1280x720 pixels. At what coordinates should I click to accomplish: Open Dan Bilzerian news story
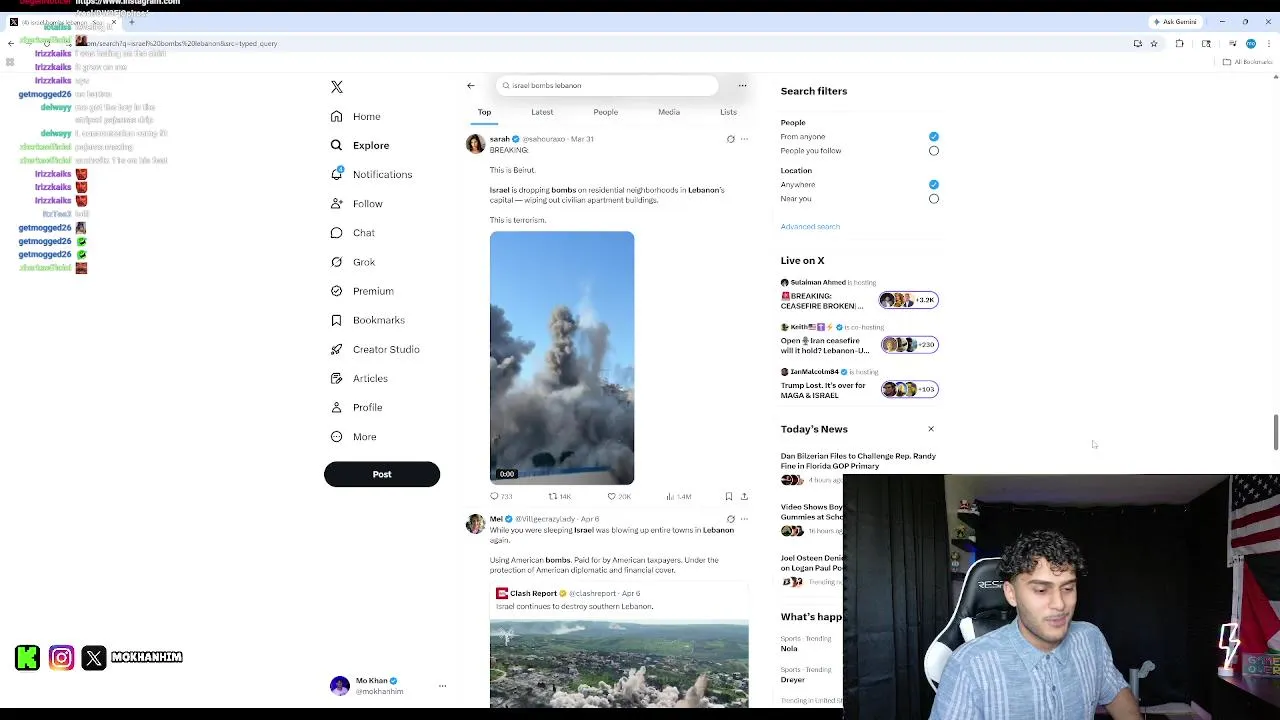pos(859,461)
